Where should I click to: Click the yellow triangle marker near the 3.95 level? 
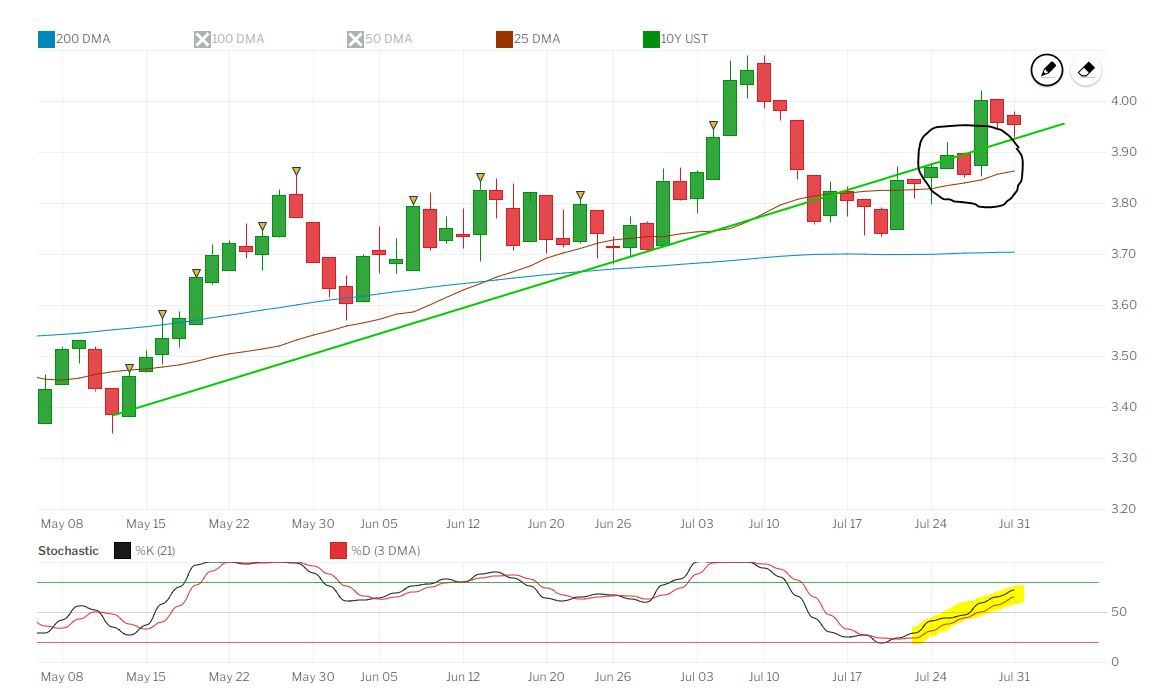click(x=713, y=125)
